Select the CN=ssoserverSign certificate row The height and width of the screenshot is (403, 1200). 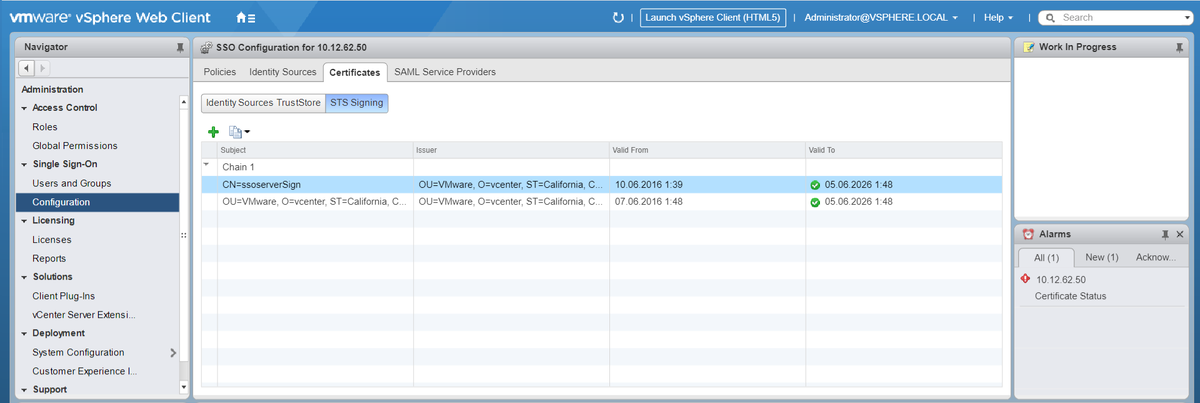pos(601,184)
